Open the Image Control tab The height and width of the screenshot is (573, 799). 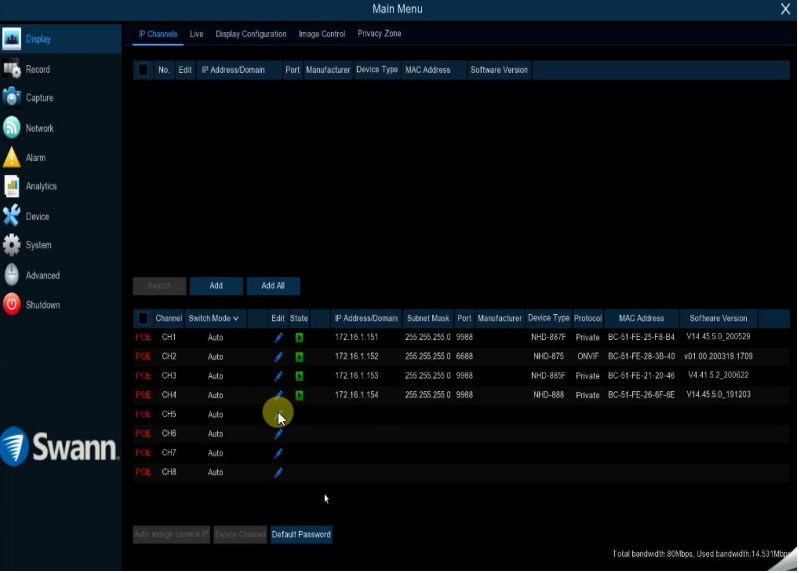322,34
